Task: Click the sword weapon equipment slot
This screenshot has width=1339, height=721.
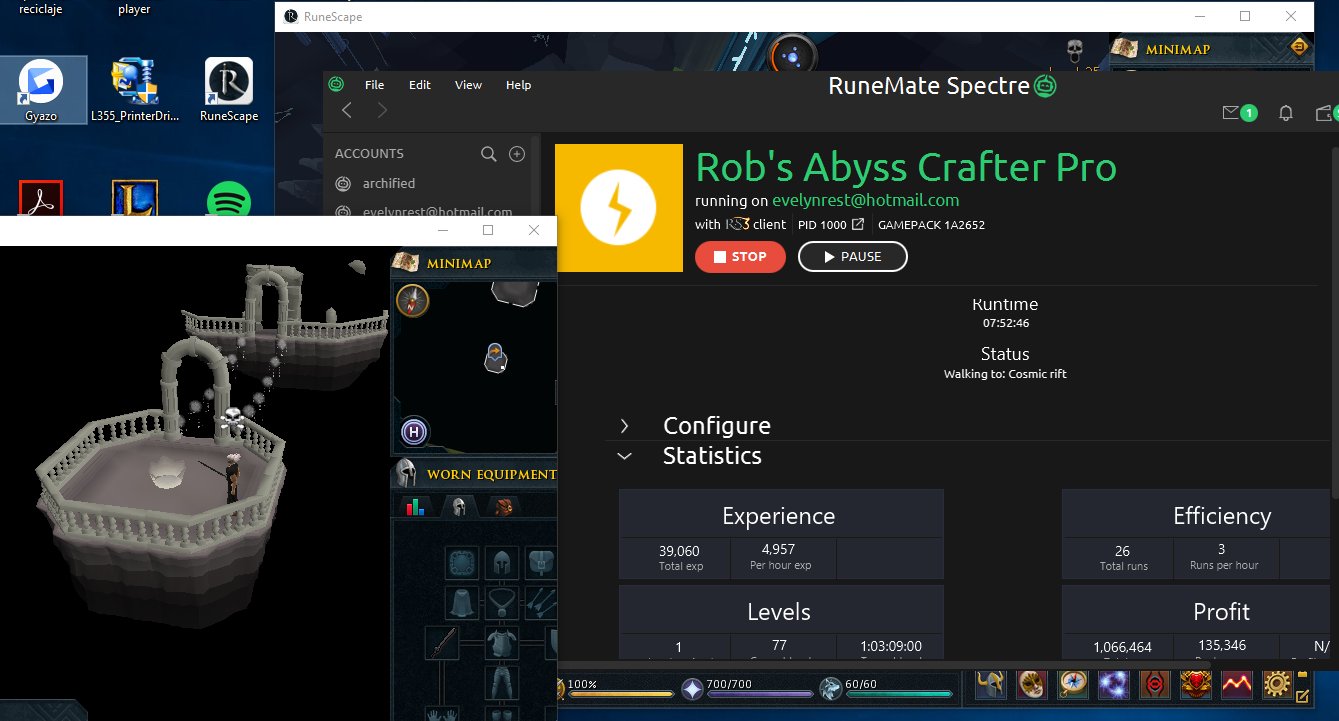Action: (442, 643)
